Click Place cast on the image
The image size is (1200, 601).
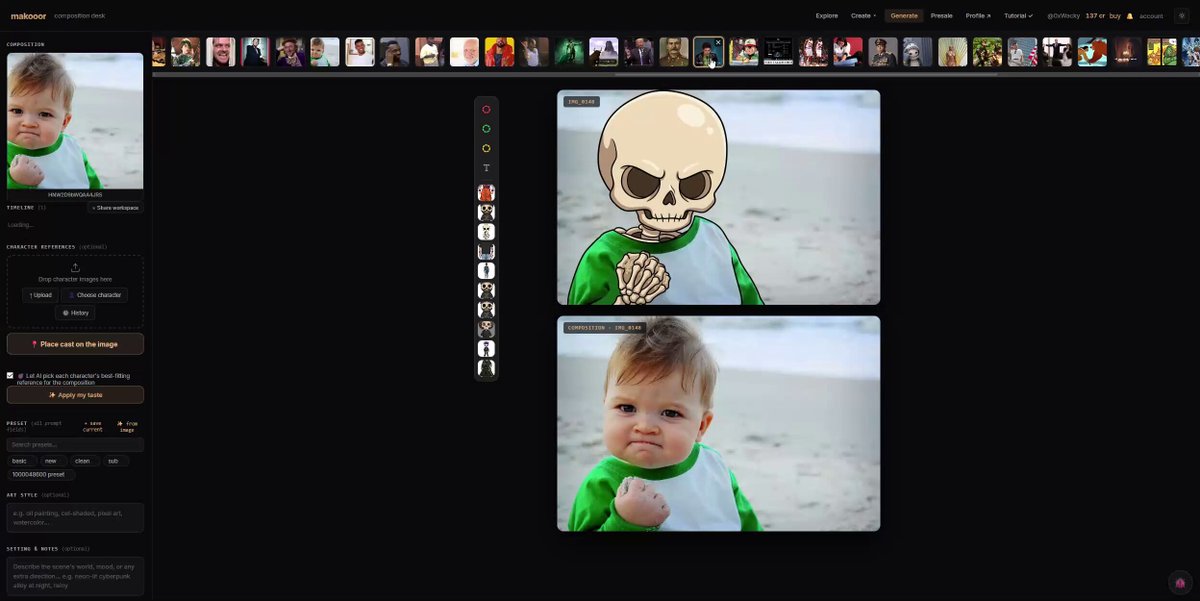[x=75, y=344]
